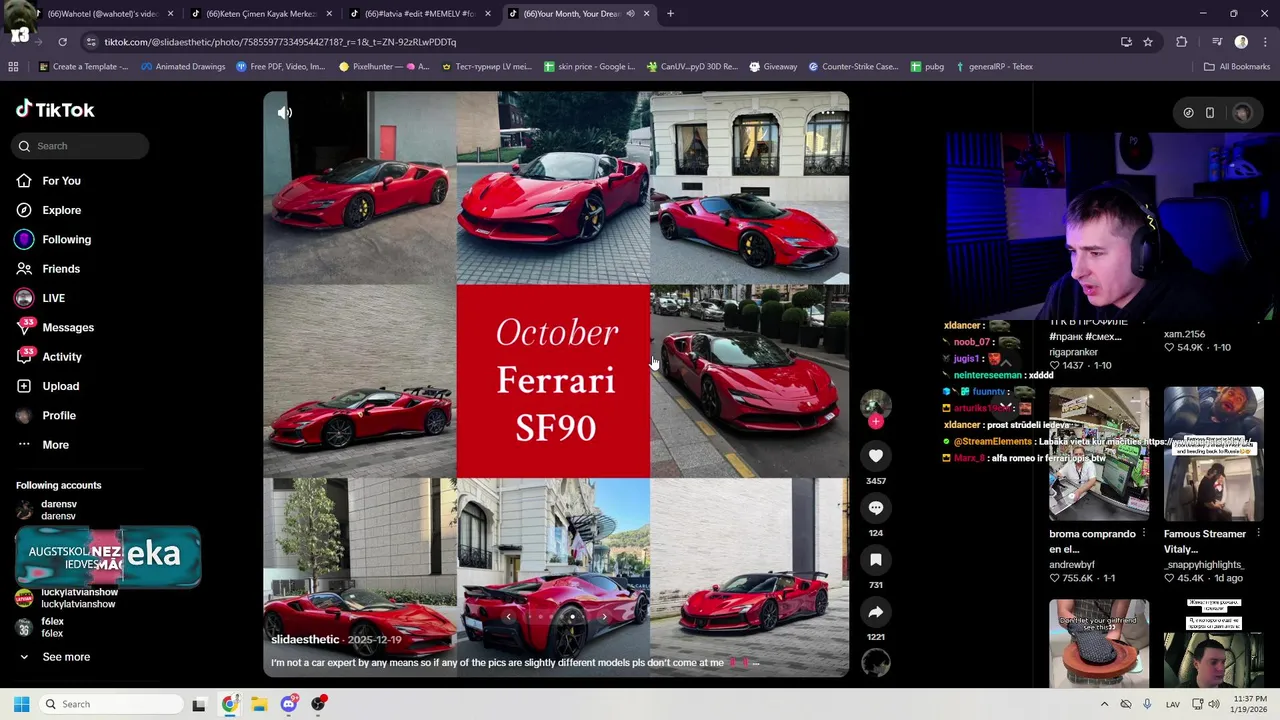Open the spinning sound disc below share
The width and height of the screenshot is (1280, 720).
pos(875,663)
